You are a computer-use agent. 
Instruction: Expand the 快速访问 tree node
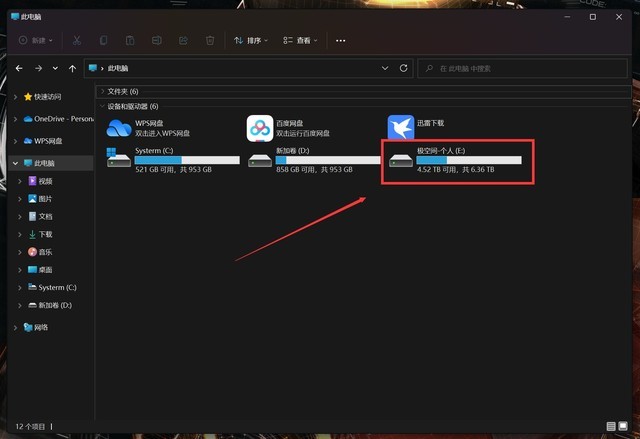click(16, 97)
